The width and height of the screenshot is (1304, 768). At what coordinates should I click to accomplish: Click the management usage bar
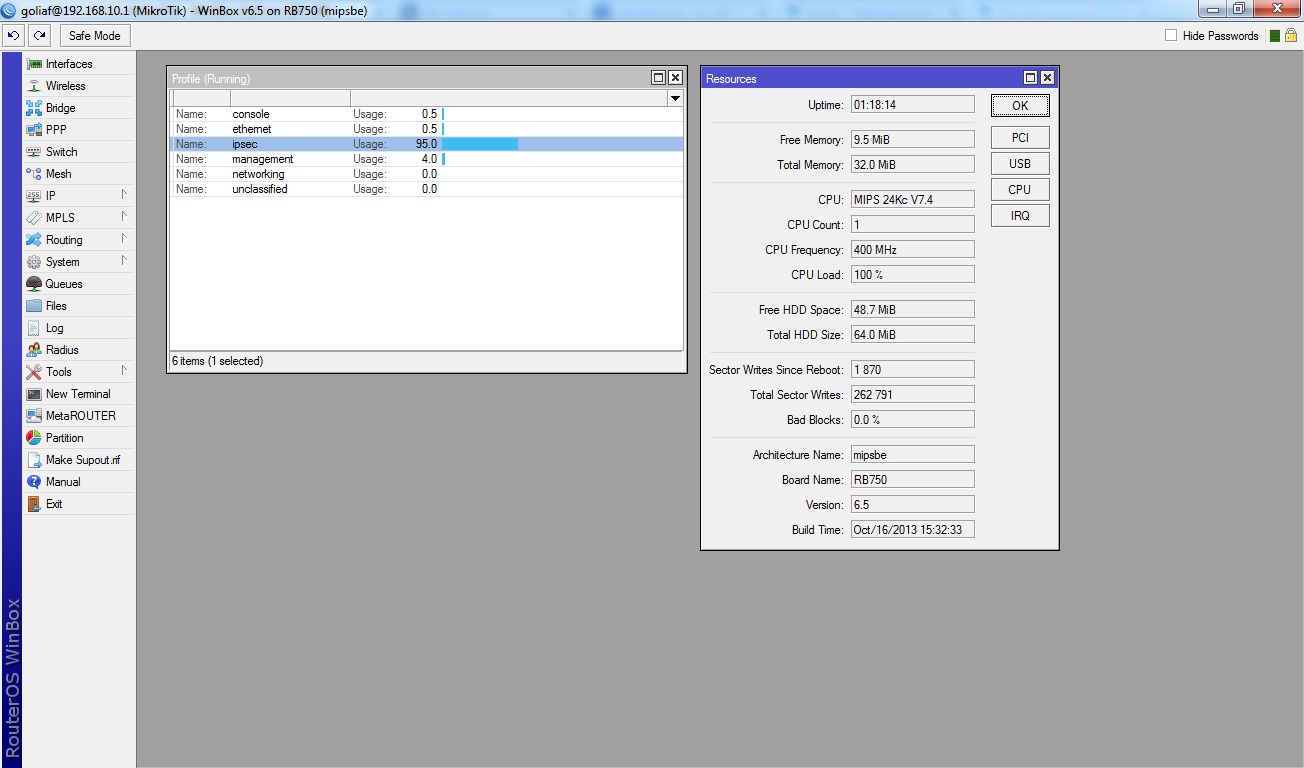(443, 159)
